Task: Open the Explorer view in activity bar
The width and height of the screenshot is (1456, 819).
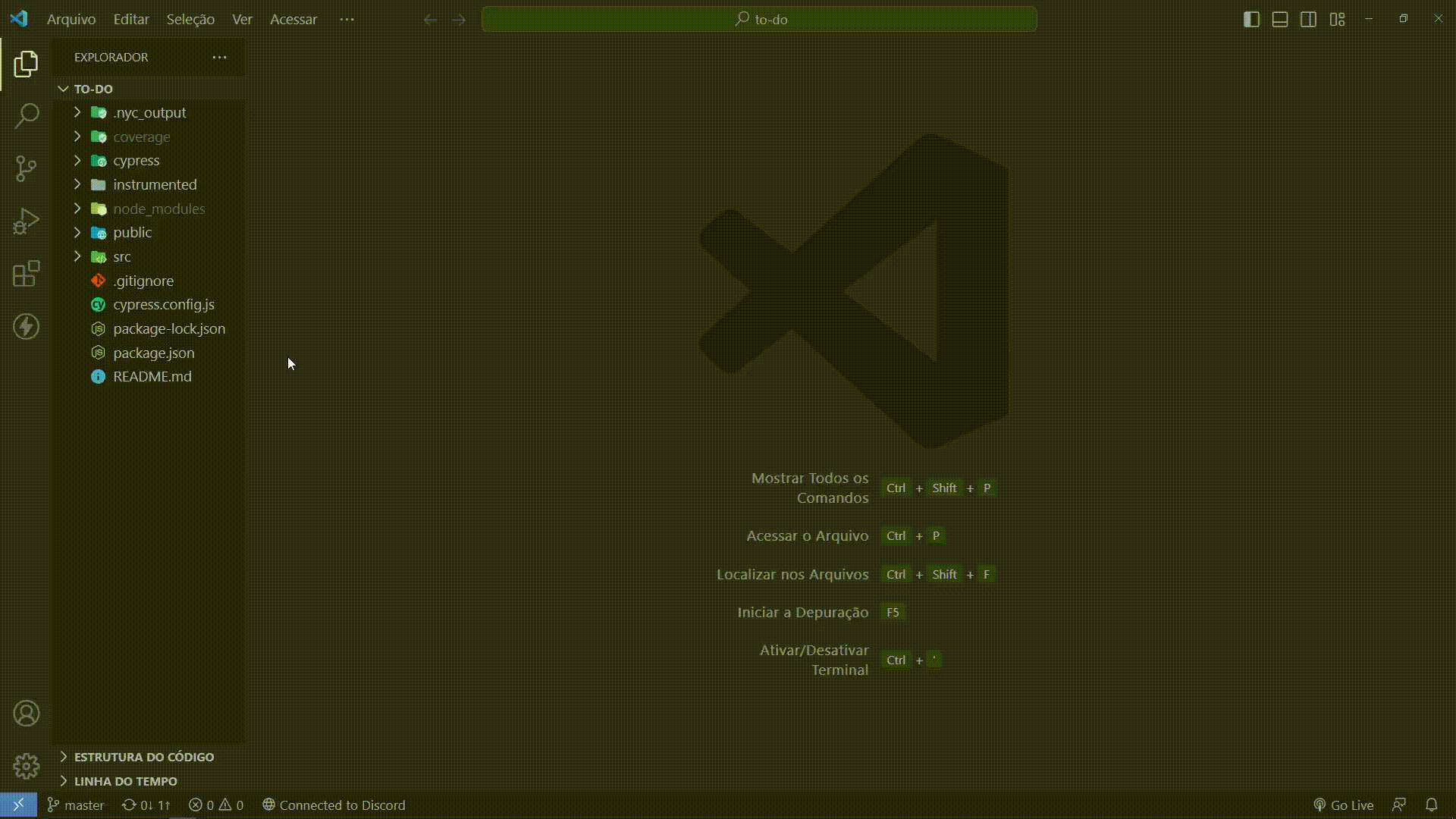Action: click(x=26, y=64)
